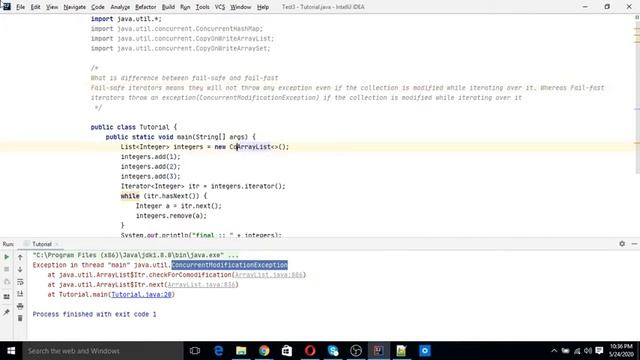This screenshot has width=640, height=360.
Task: Click the ConcurrentHashMap import line
Action: (x=177, y=29)
